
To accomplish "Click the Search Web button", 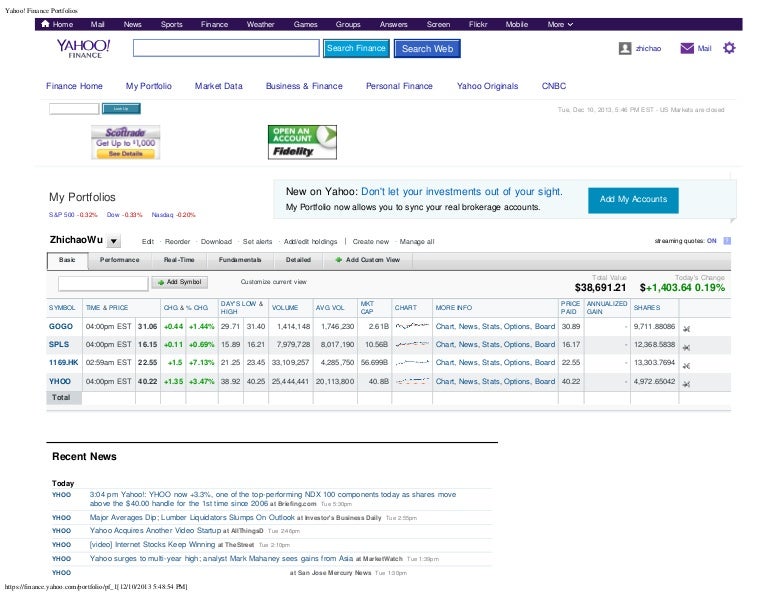I will tap(427, 48).
